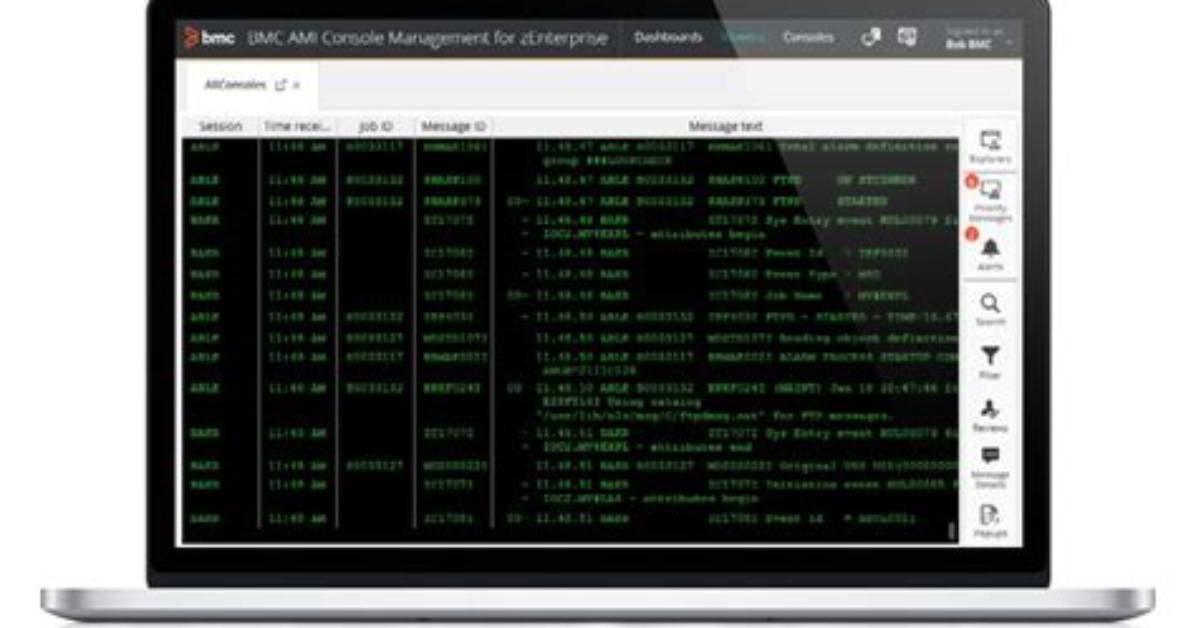This screenshot has width=1196, height=628.
Task: Click the application title in header
Action: point(428,37)
